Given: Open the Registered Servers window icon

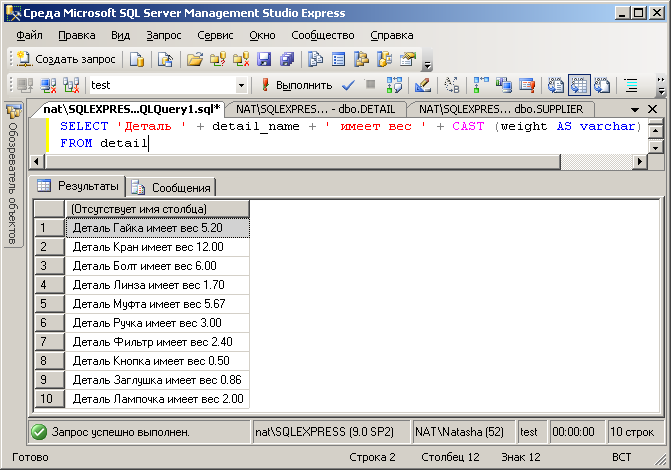Looking at the screenshot, I should click(x=316, y=59).
